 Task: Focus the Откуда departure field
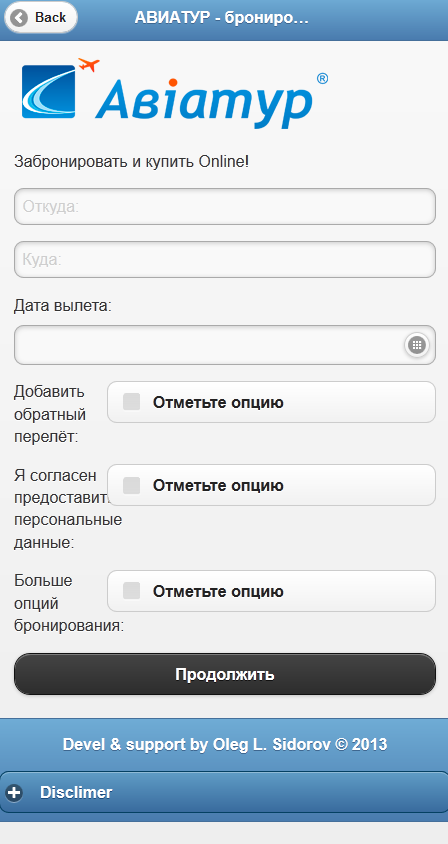(x=225, y=207)
